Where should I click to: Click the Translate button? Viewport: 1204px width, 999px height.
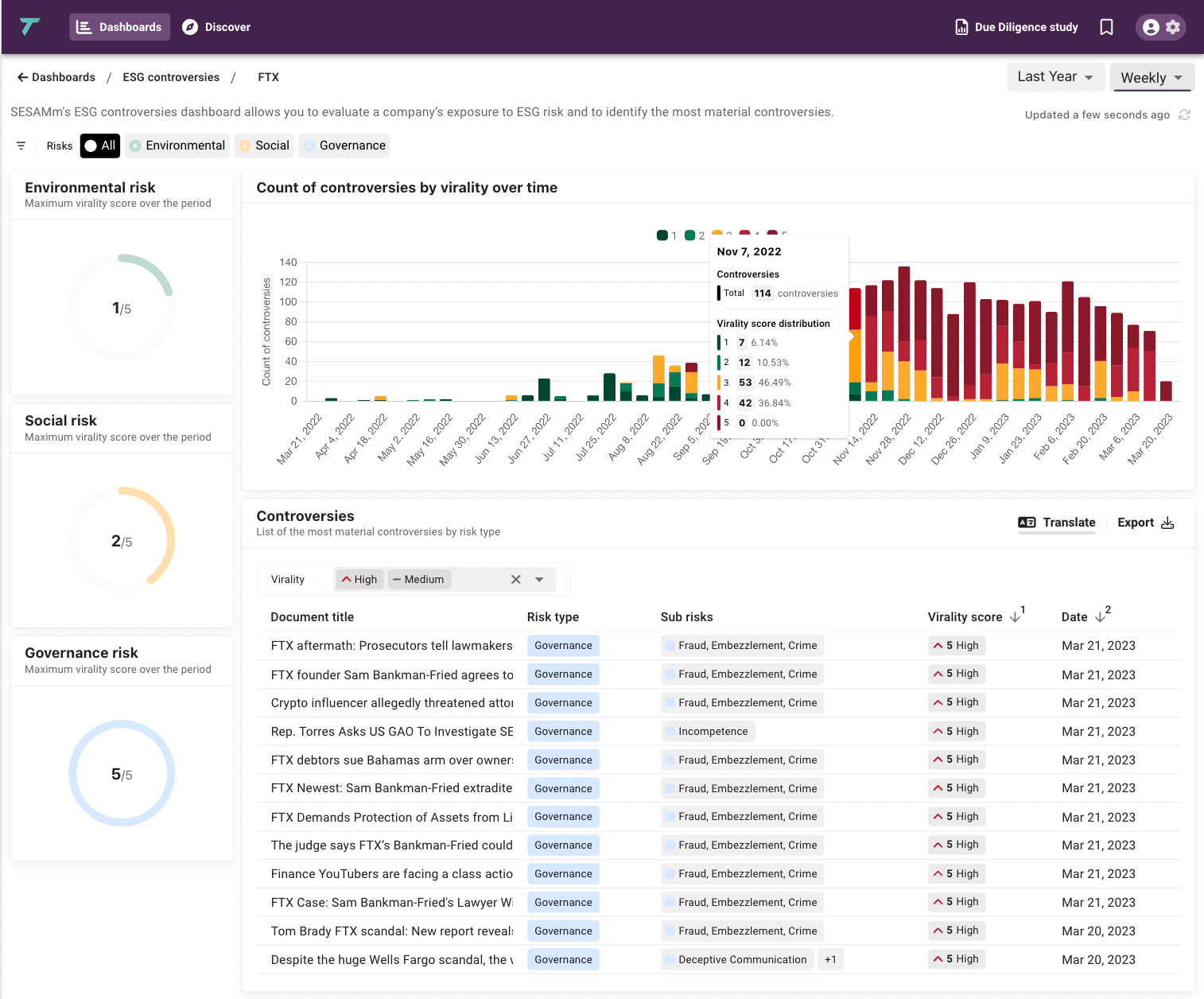(1057, 523)
